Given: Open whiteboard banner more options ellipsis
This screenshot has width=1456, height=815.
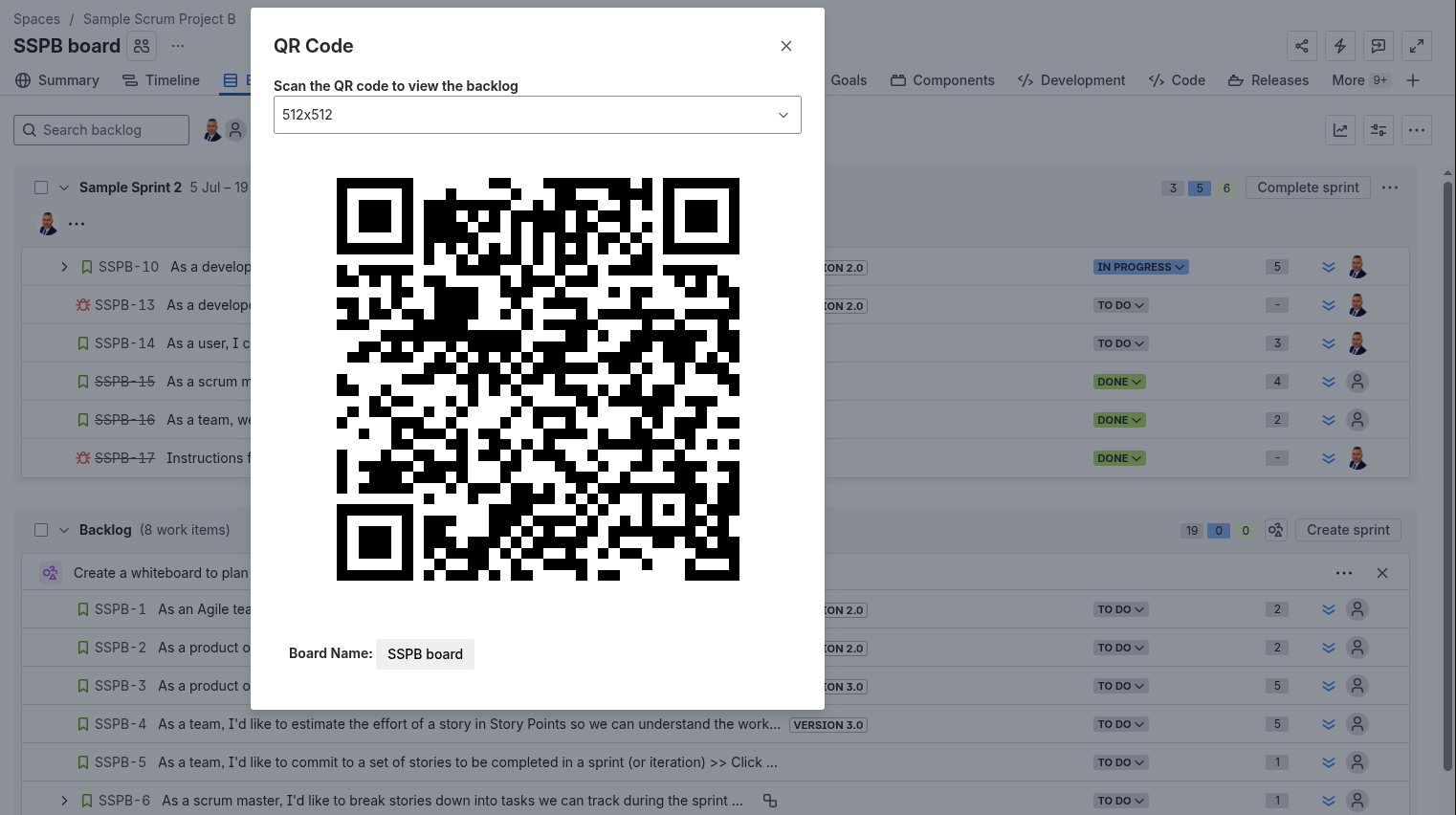Looking at the screenshot, I should [x=1344, y=573].
